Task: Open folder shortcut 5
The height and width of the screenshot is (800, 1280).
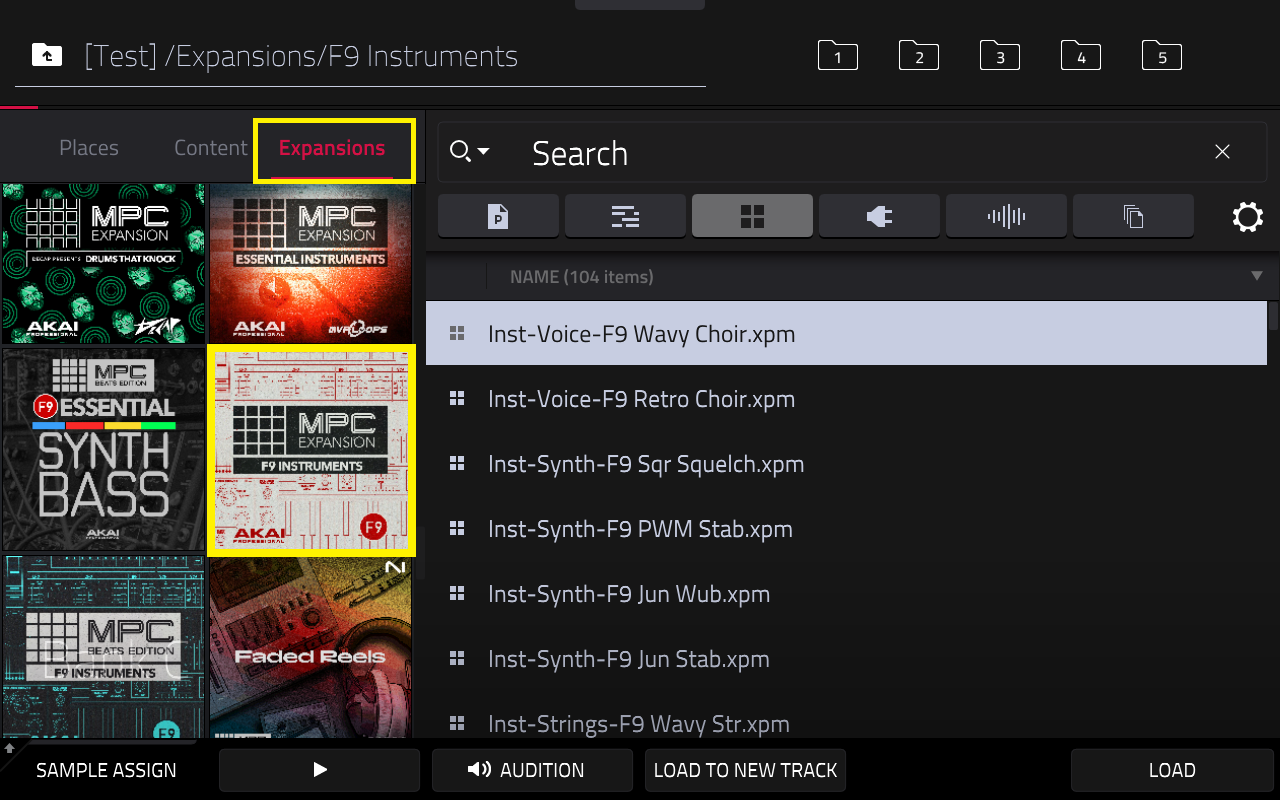Action: [1162, 56]
